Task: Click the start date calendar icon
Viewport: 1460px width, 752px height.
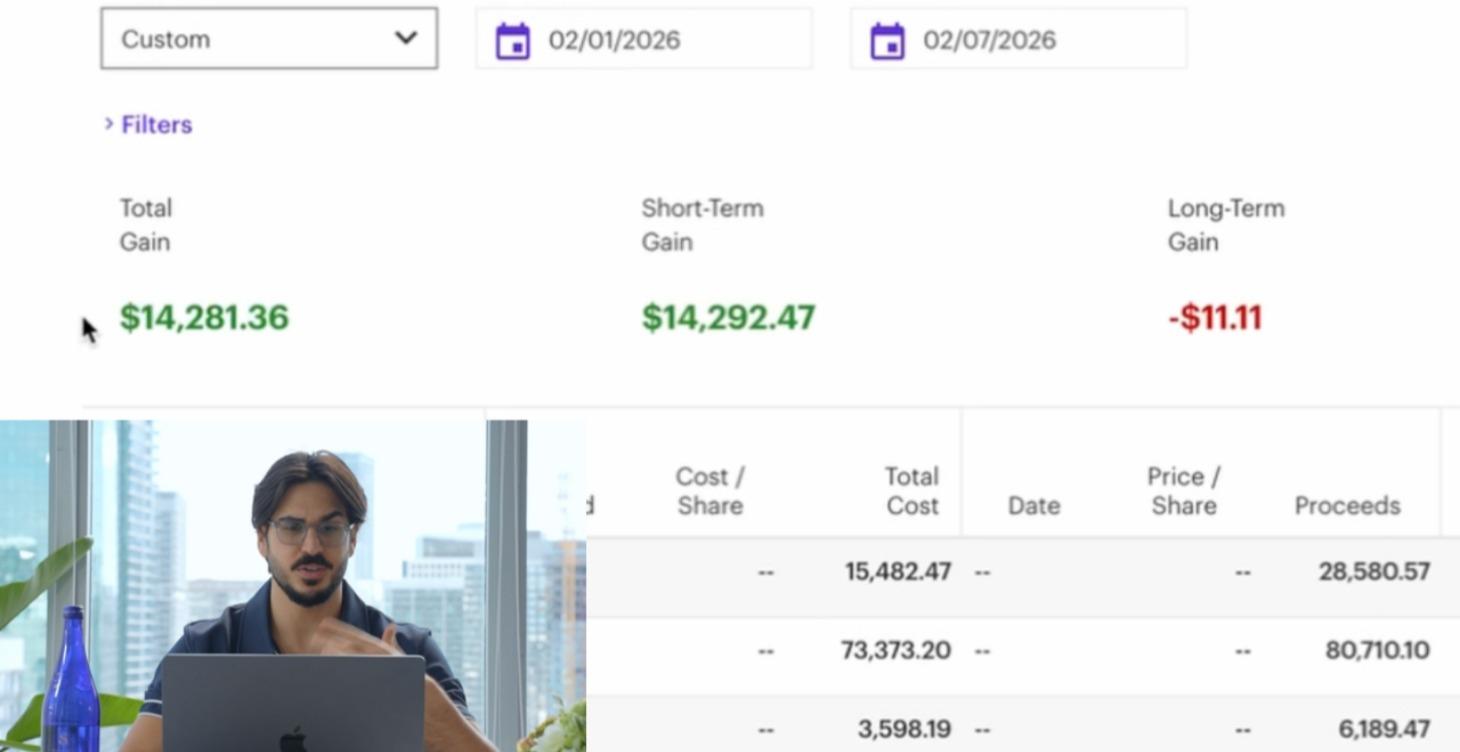Action: pos(513,41)
